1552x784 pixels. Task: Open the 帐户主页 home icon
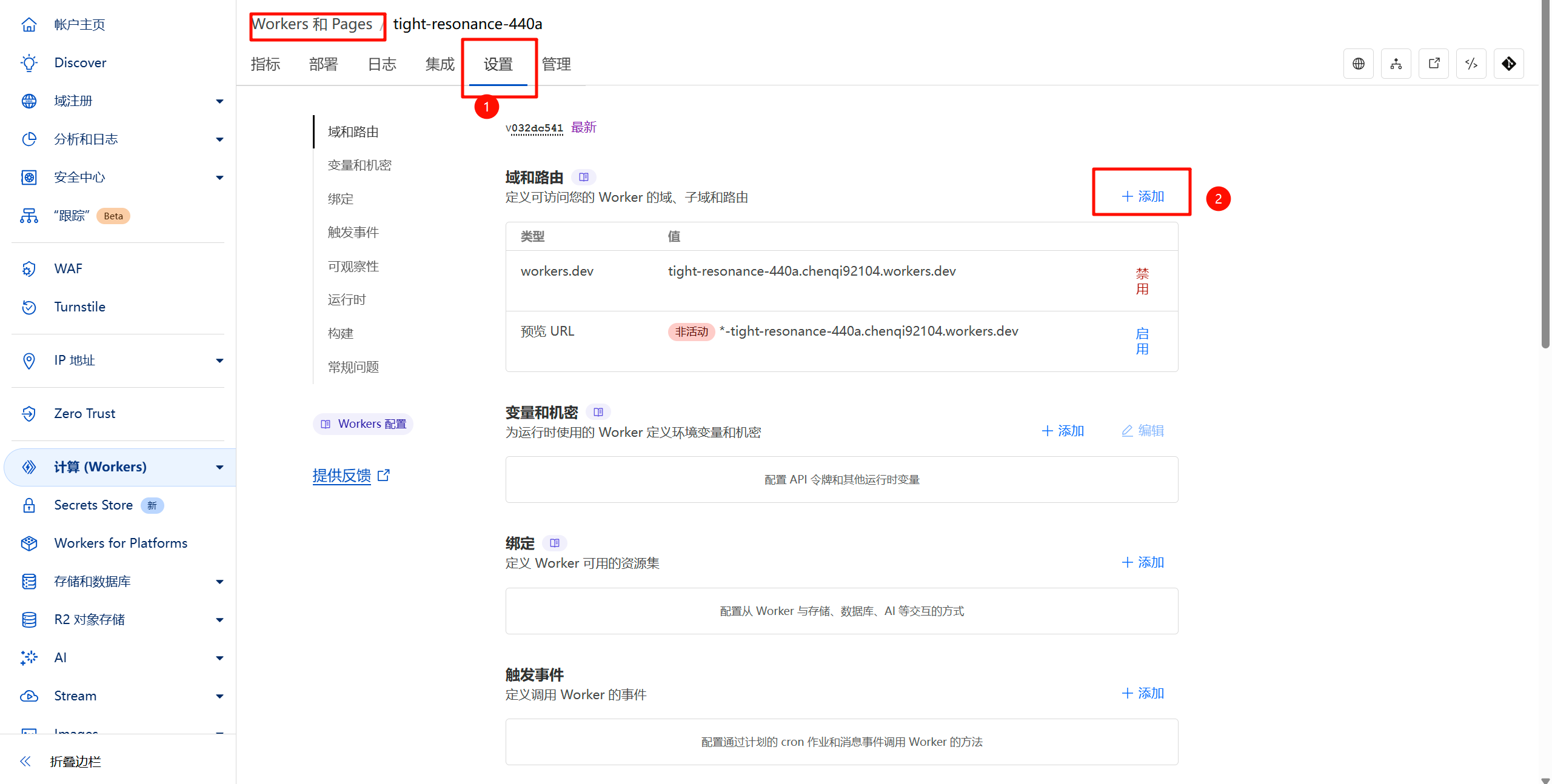[x=29, y=25]
